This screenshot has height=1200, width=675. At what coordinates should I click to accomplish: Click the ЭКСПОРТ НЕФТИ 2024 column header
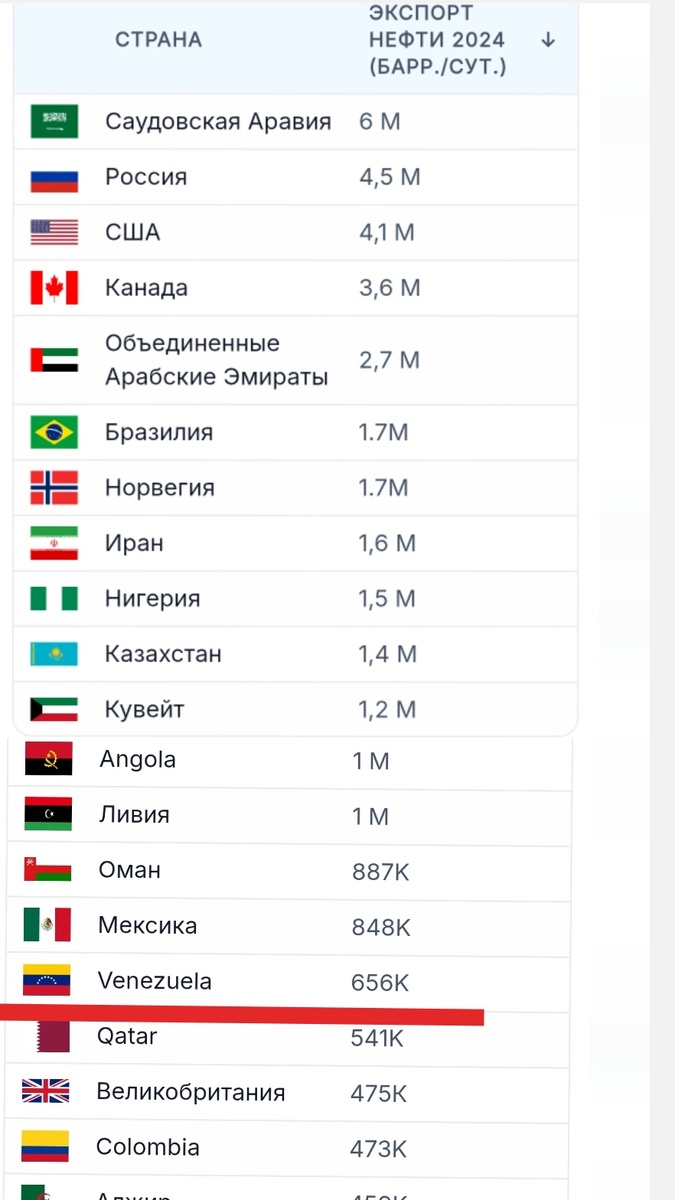(437, 40)
